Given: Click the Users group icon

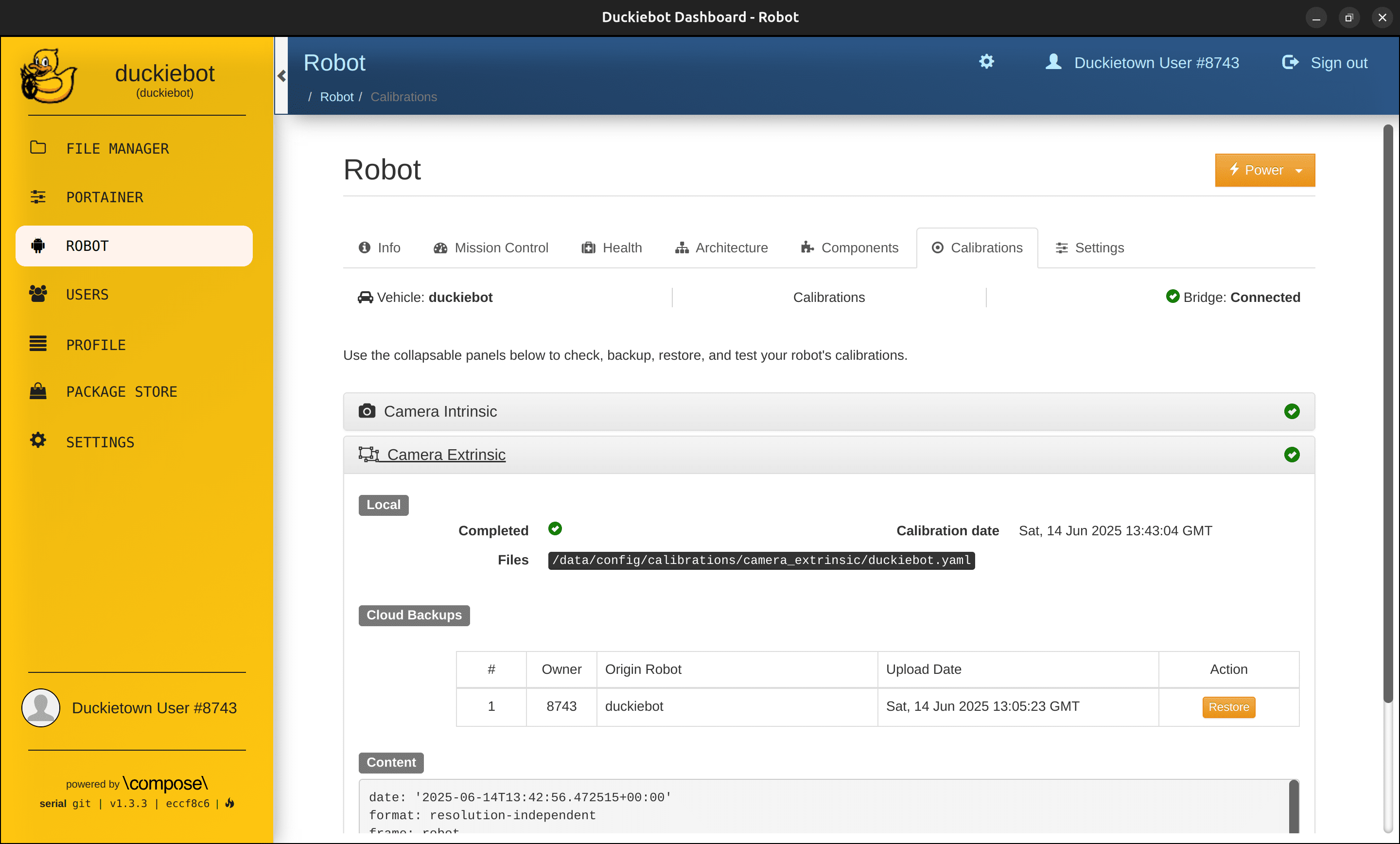Looking at the screenshot, I should click(x=38, y=294).
